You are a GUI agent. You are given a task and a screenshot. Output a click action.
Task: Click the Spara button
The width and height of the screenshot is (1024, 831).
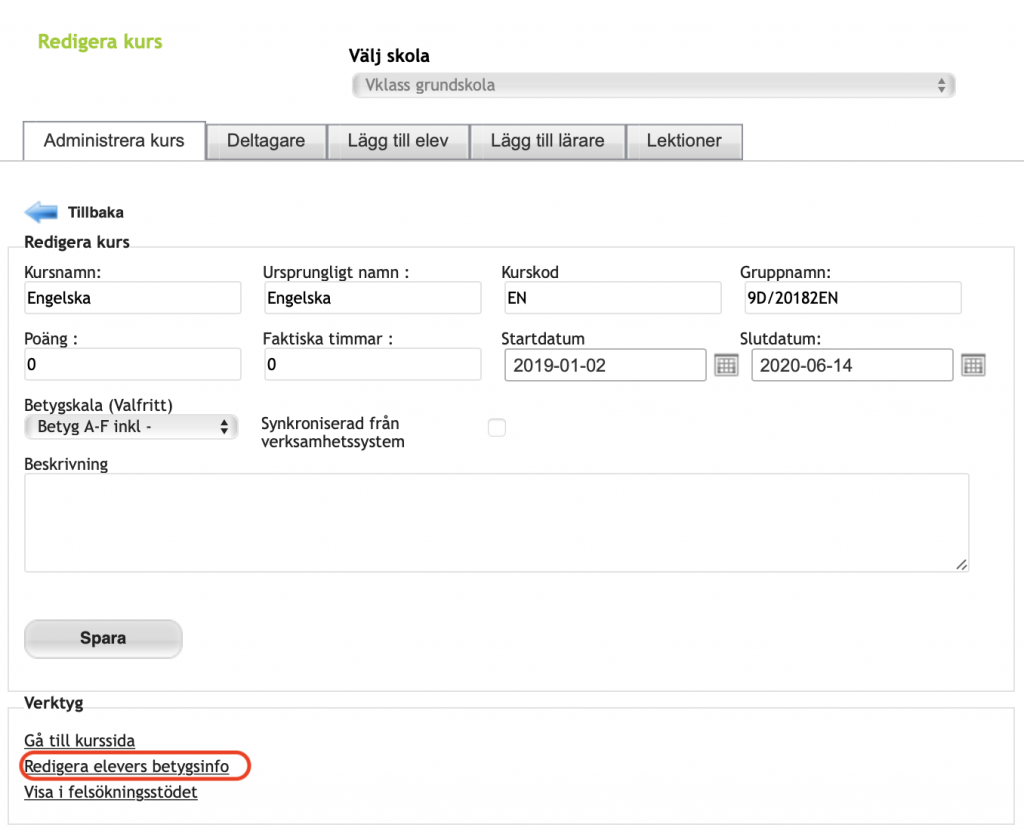[x=103, y=638]
